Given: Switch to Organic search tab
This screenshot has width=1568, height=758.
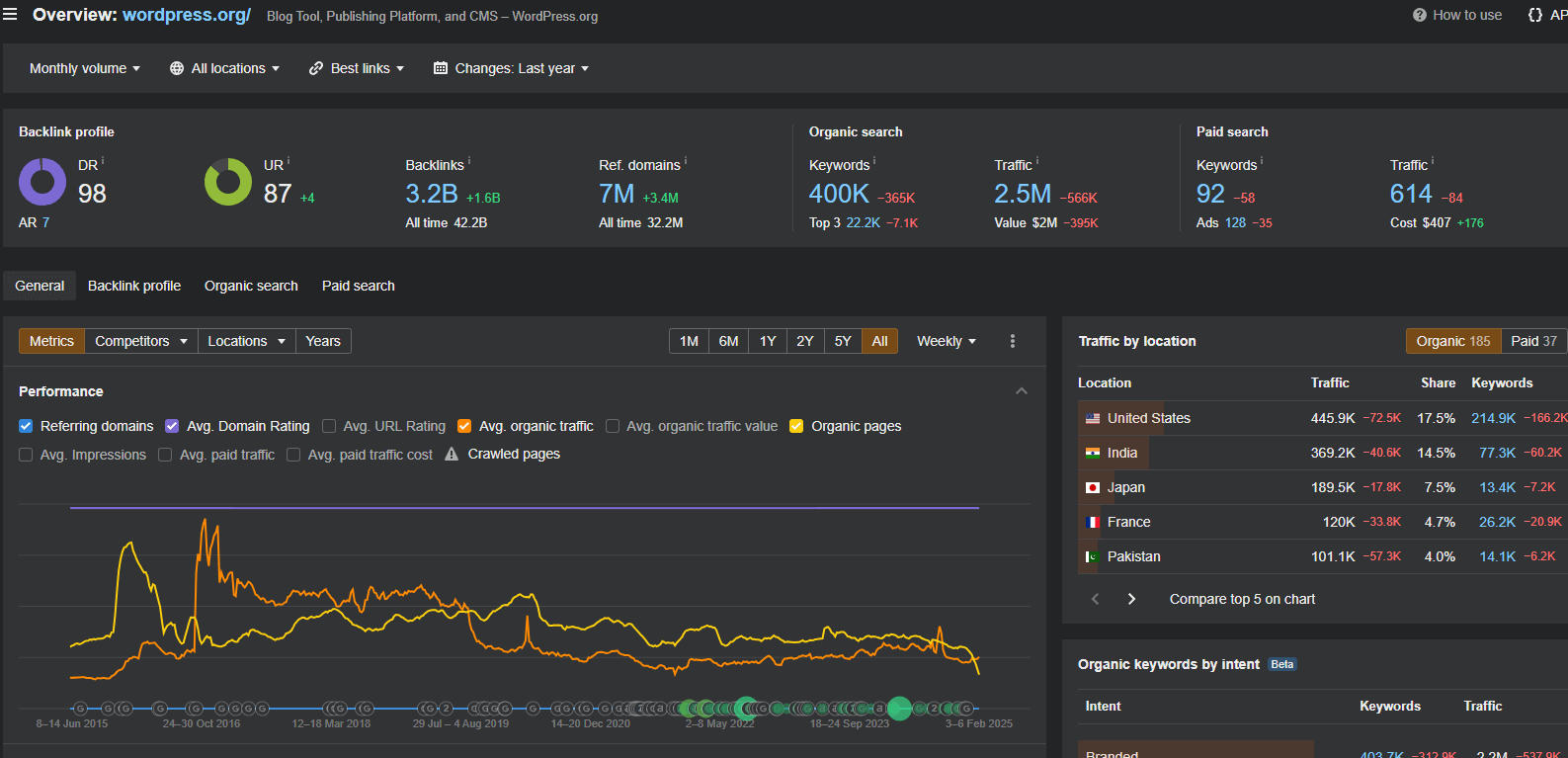Looking at the screenshot, I should (251, 286).
